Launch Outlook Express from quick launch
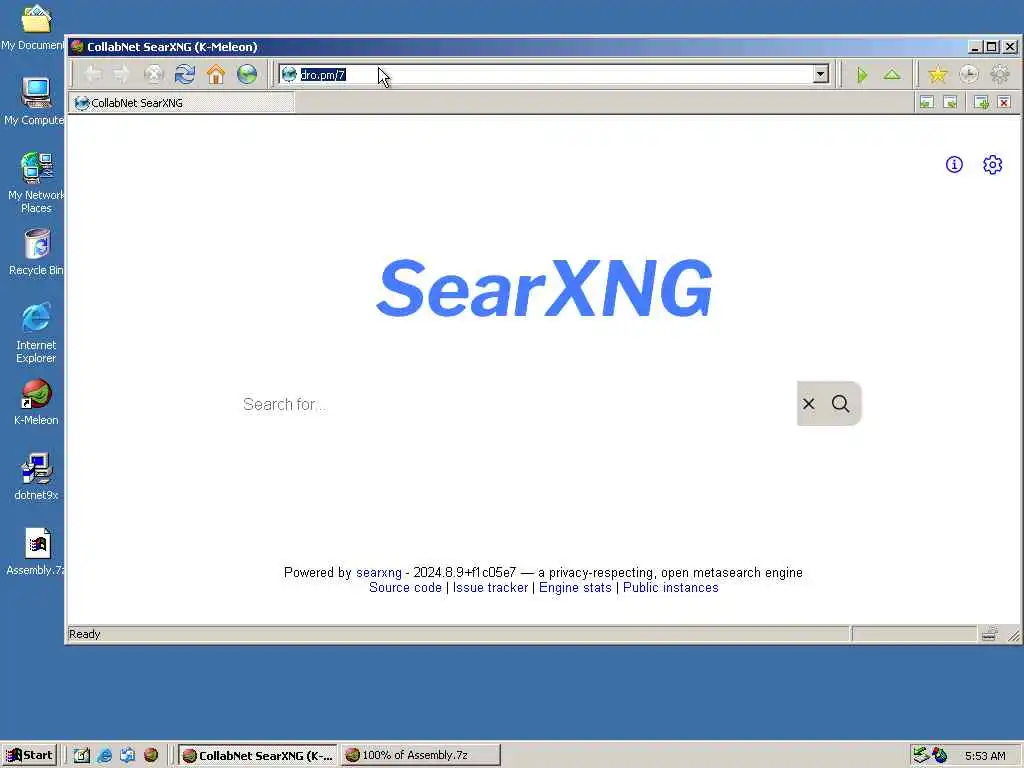This screenshot has width=1024, height=768. (x=127, y=755)
